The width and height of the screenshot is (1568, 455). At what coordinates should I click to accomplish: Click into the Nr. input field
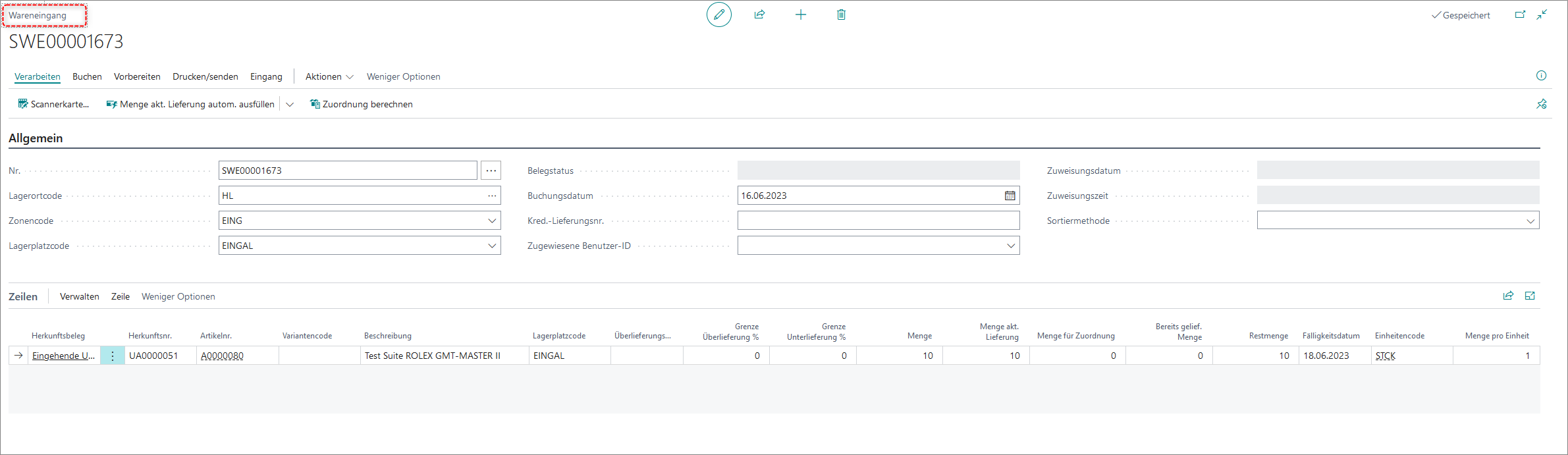click(x=348, y=171)
